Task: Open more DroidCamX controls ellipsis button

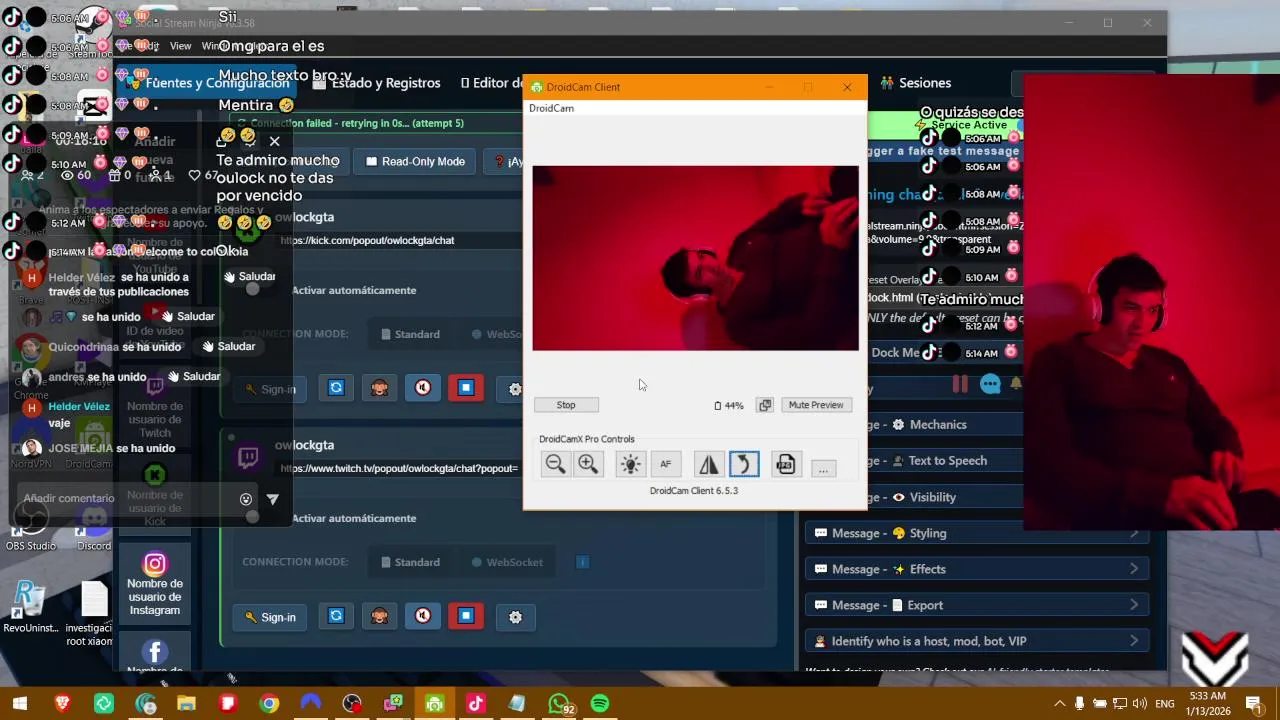Action: [x=823, y=467]
